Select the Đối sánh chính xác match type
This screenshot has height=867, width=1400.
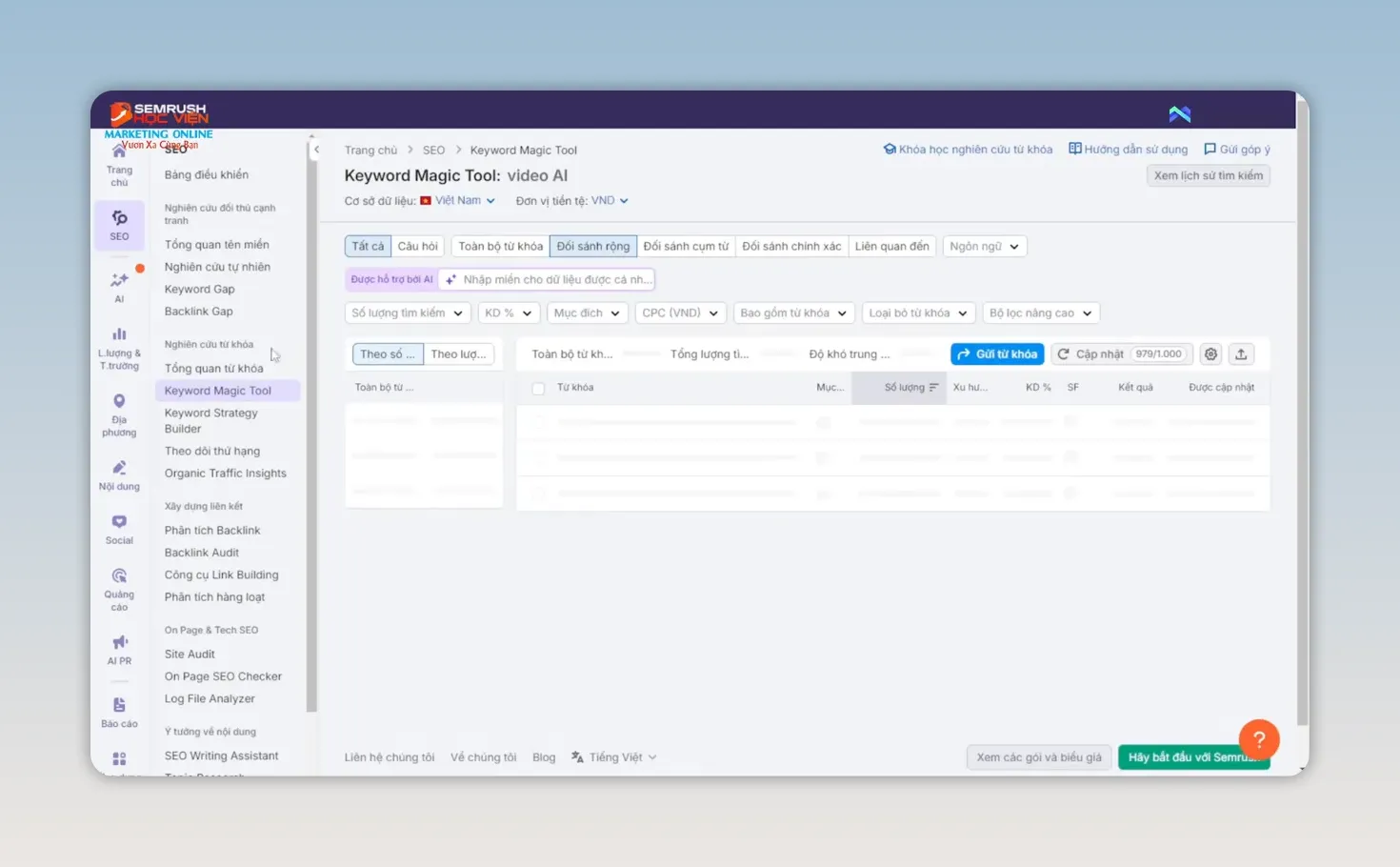click(x=791, y=247)
